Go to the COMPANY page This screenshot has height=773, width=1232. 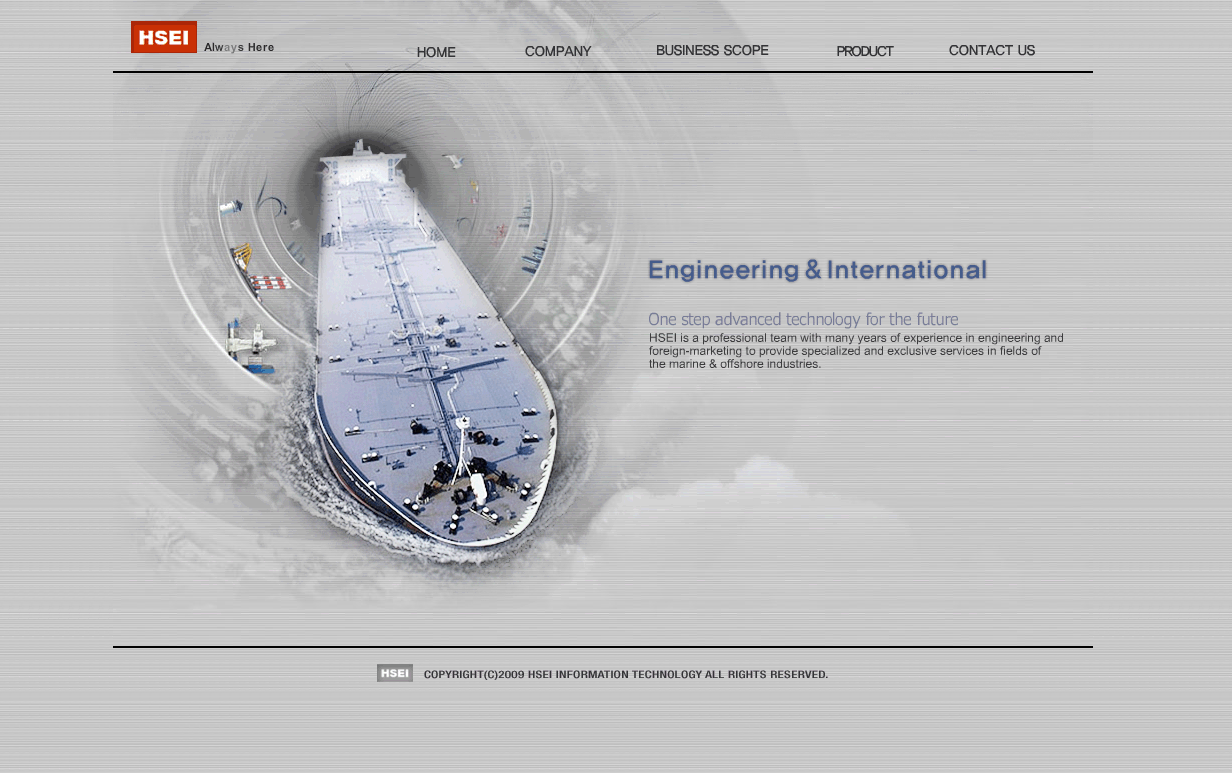tap(558, 51)
